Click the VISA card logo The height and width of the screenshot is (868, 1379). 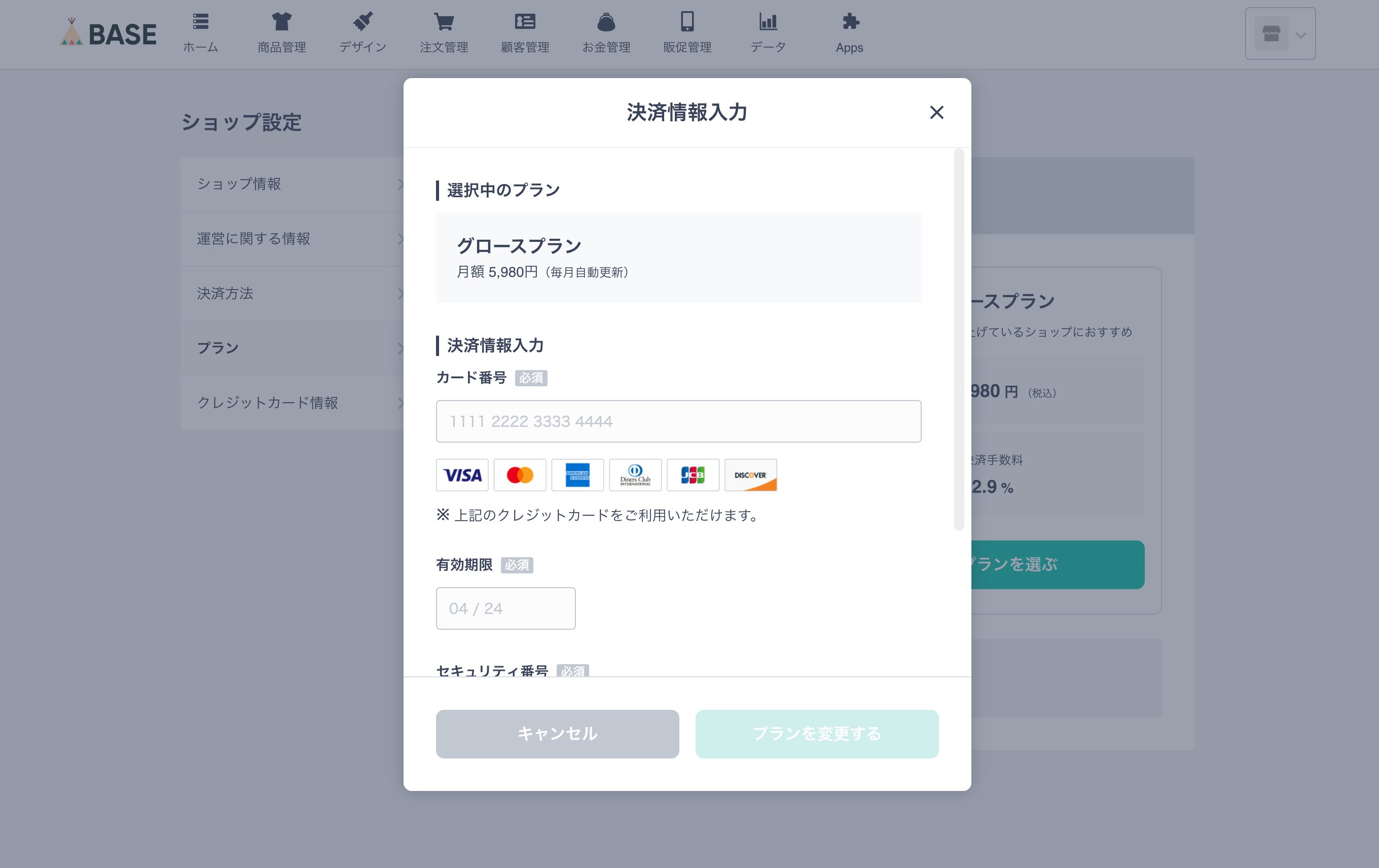(x=462, y=475)
